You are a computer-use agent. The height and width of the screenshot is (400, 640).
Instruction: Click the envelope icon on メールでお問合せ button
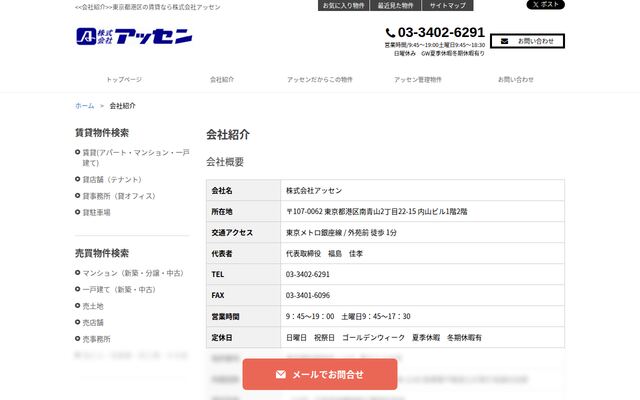point(280,374)
